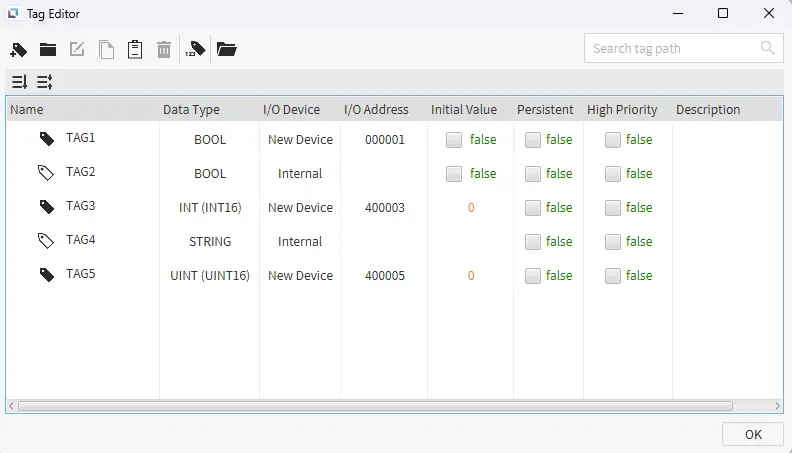Click TAG2's Internal device cell
The height and width of the screenshot is (453, 792).
click(x=300, y=174)
